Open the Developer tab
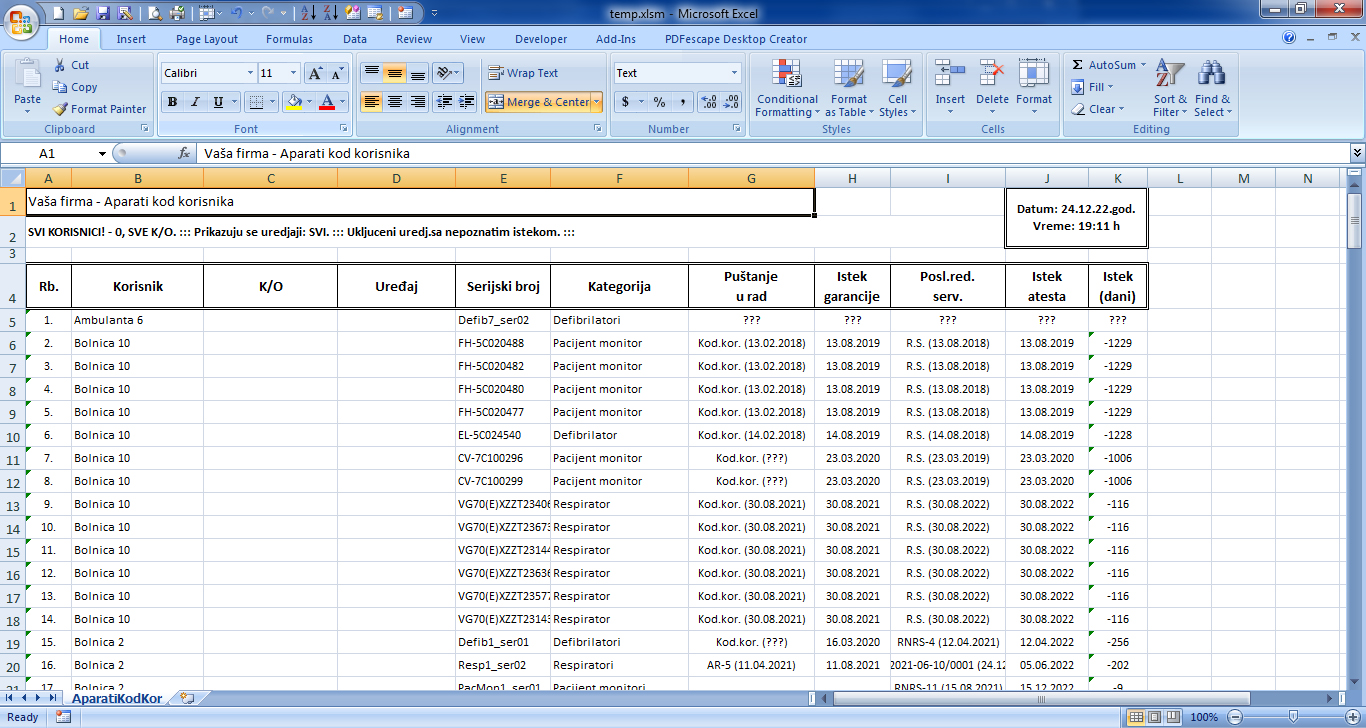The width and height of the screenshot is (1366, 728). tap(541, 39)
